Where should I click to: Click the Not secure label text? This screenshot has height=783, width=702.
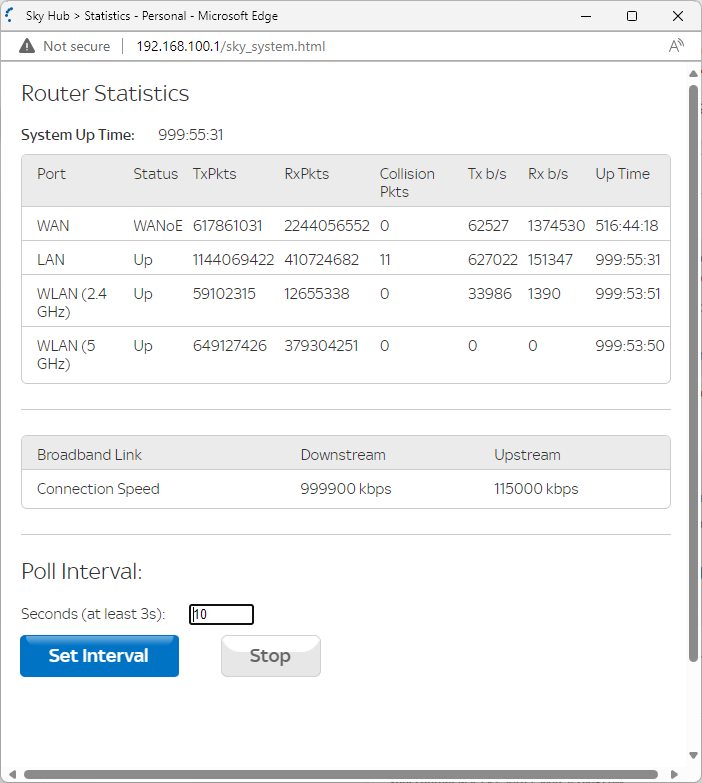click(x=77, y=46)
